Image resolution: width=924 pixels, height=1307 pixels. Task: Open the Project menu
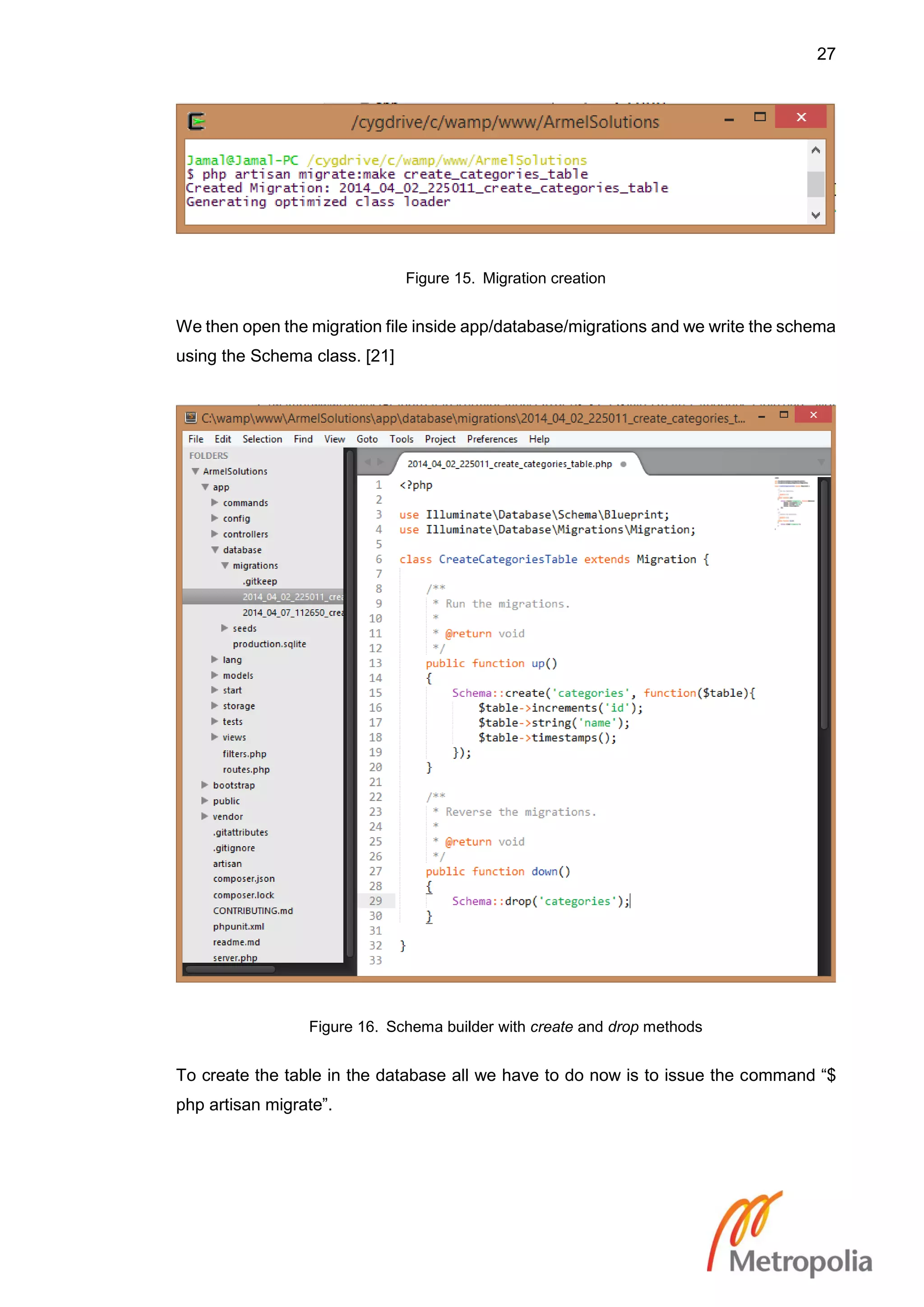(440, 439)
